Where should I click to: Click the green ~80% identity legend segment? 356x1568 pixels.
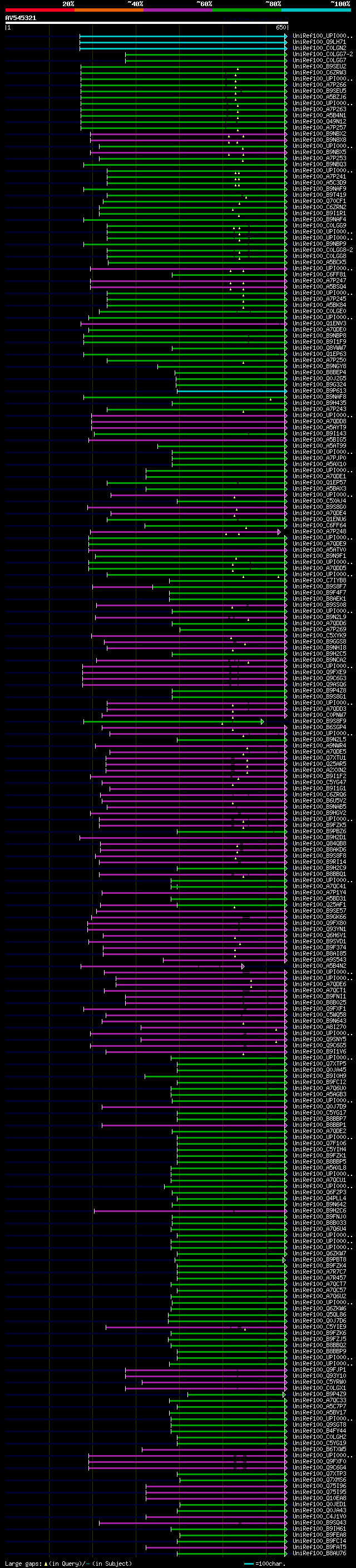[247, 11]
